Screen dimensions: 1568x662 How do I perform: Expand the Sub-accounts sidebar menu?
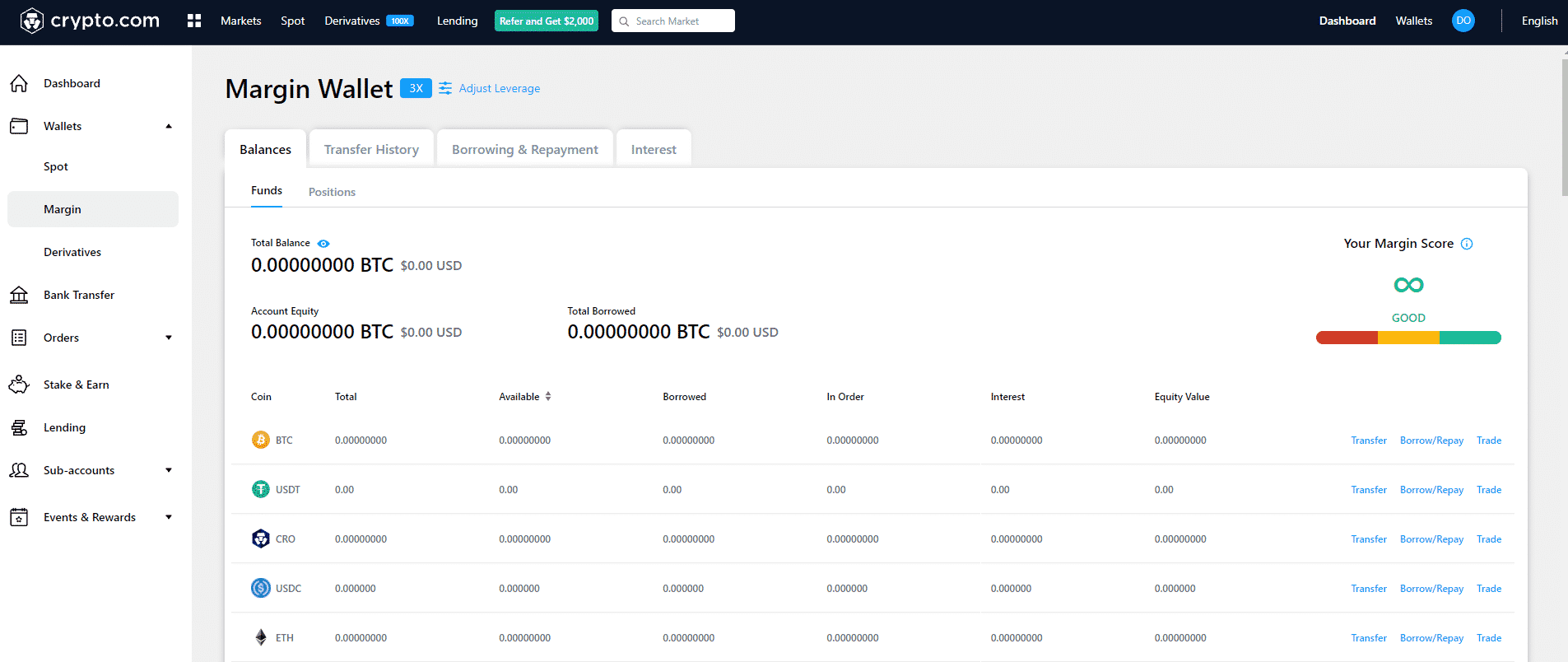pos(169,470)
